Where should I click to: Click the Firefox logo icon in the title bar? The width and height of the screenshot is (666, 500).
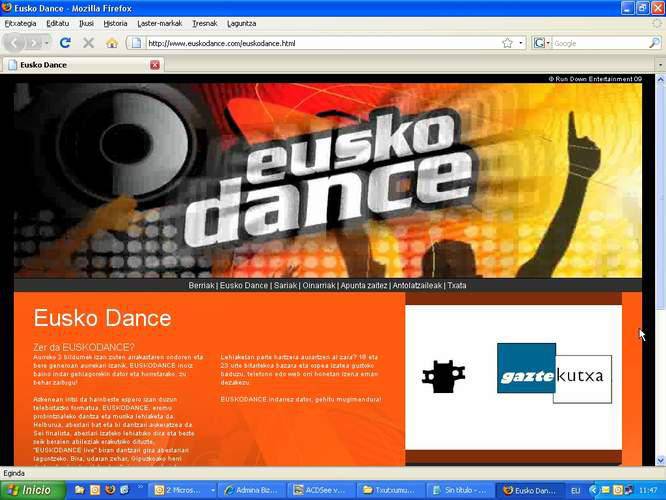click(6, 8)
